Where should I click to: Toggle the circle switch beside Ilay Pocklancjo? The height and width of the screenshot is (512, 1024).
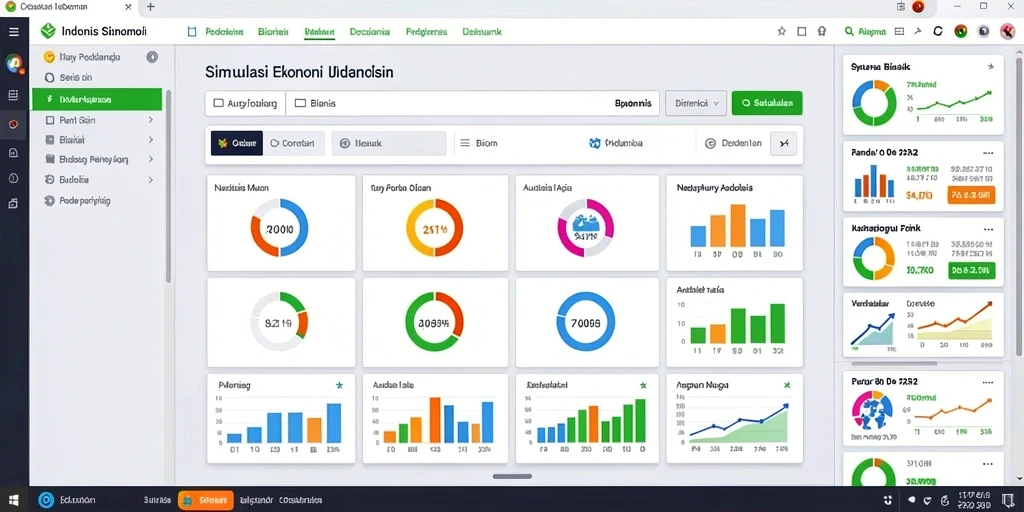tap(152, 57)
